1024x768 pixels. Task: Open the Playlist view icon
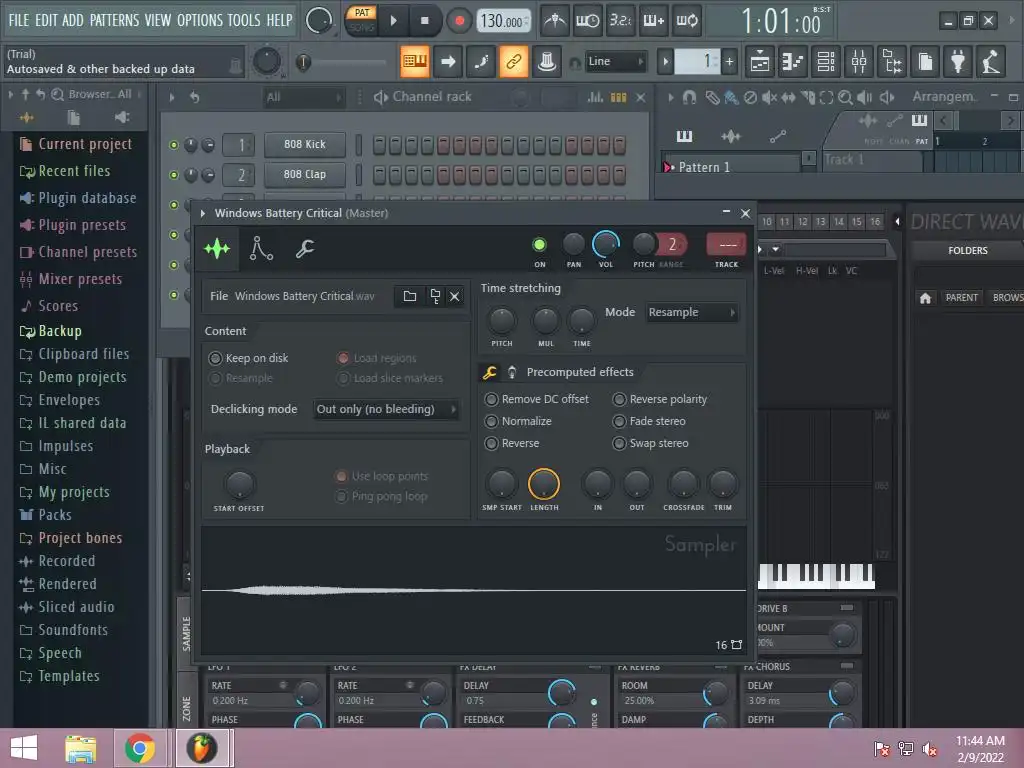[x=760, y=61]
